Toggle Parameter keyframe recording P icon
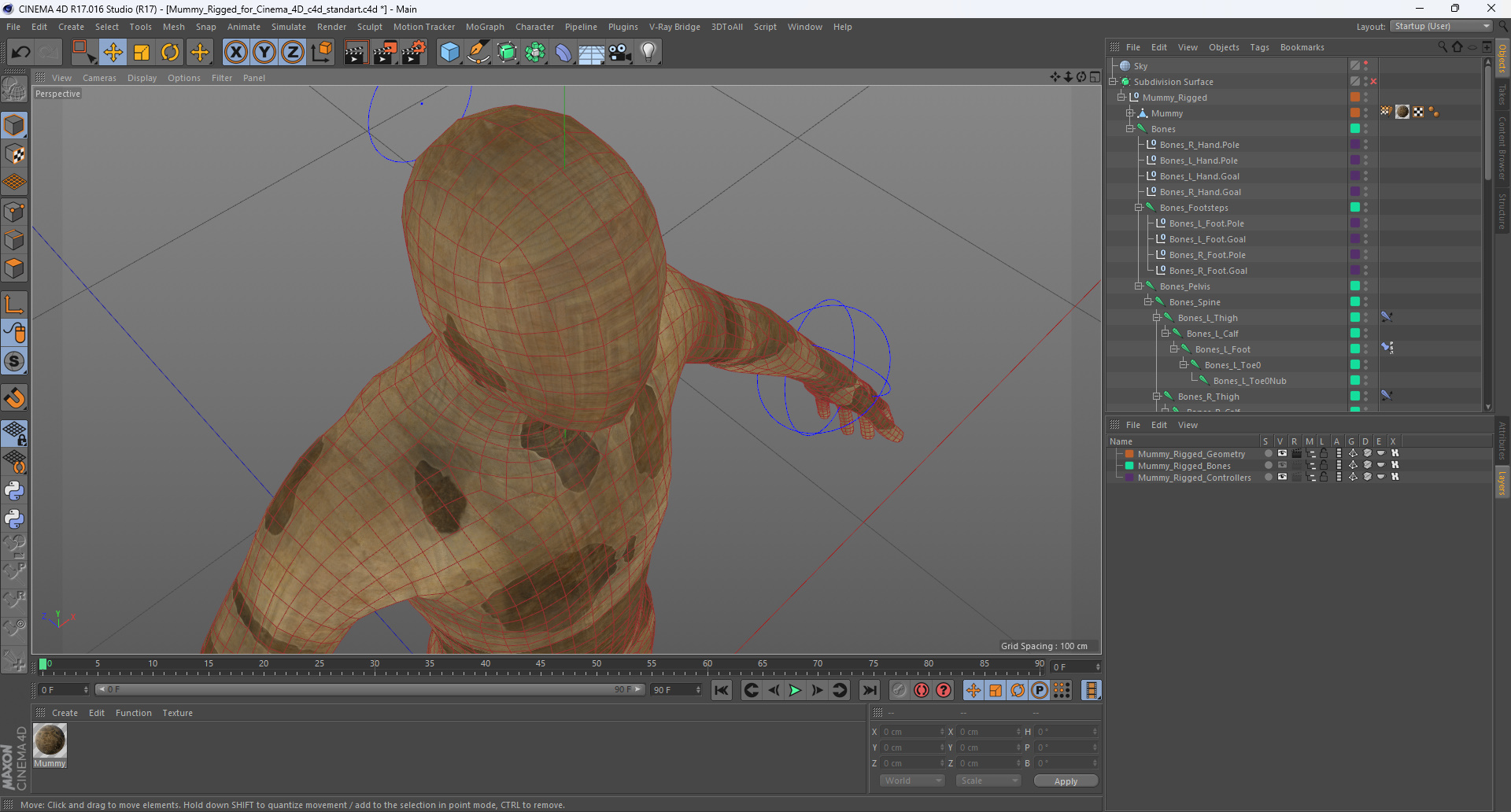The image size is (1511, 812). tap(1040, 690)
